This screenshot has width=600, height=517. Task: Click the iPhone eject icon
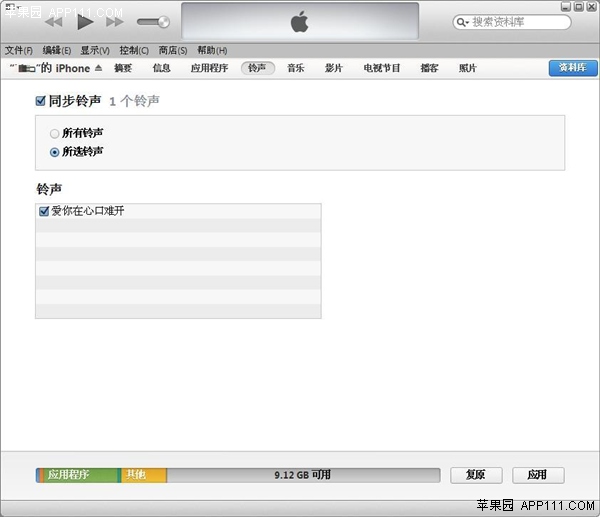tap(98, 68)
